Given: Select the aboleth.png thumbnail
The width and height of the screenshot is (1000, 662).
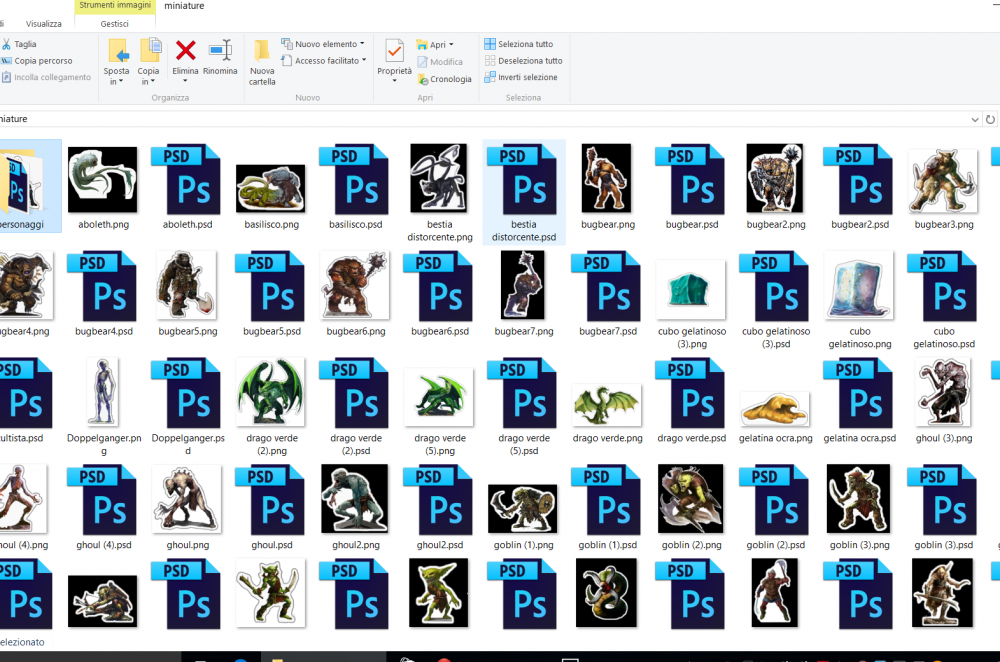Looking at the screenshot, I should pos(102,179).
